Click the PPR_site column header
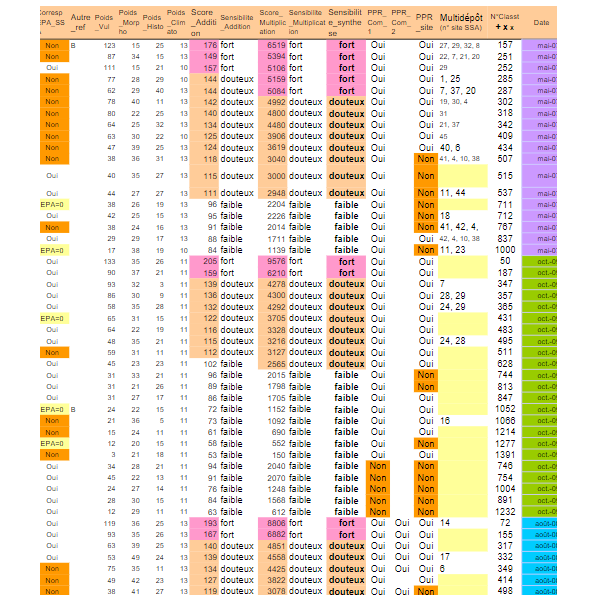600x600 pixels. pos(426,23)
